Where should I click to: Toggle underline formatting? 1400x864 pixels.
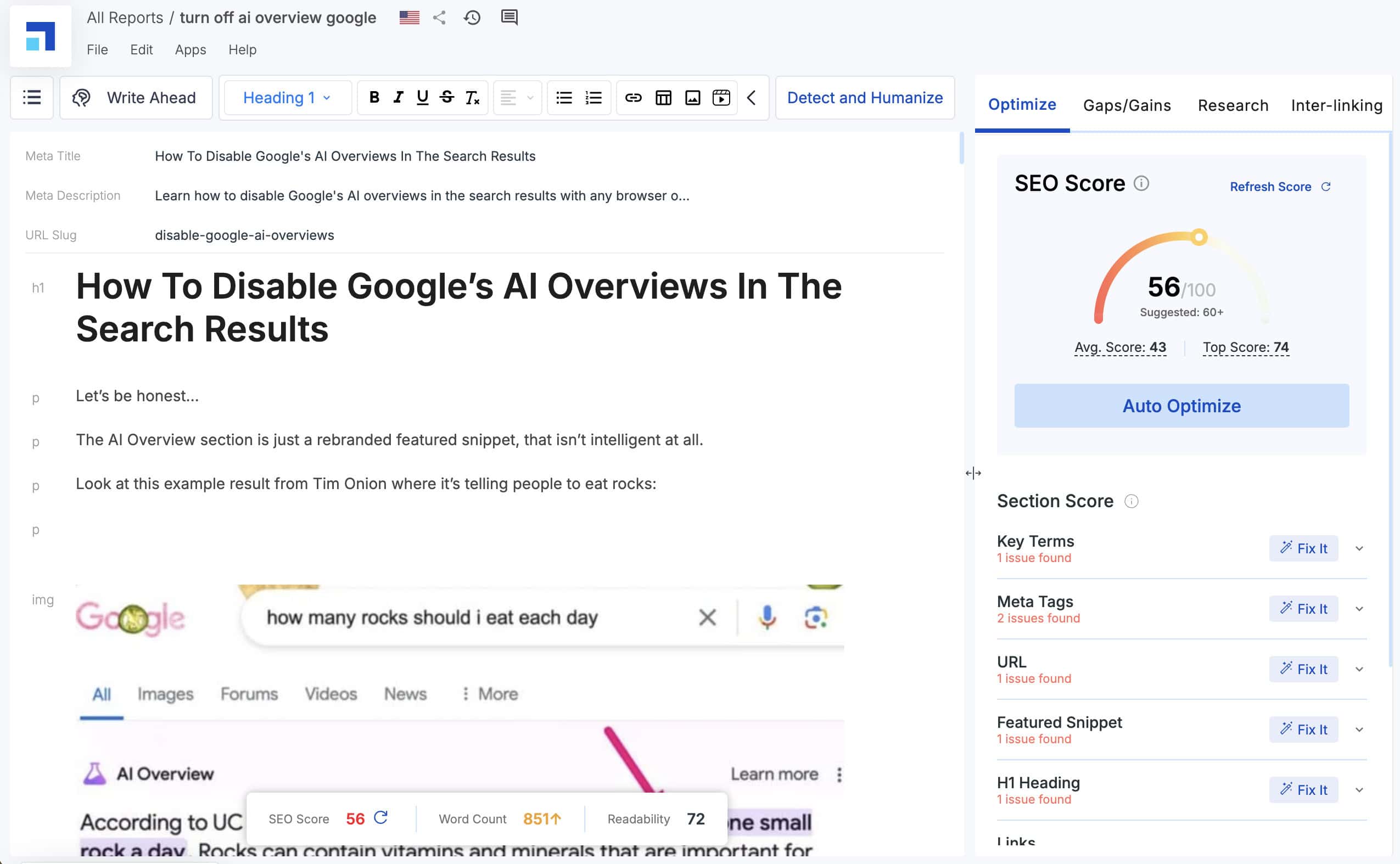(x=422, y=98)
